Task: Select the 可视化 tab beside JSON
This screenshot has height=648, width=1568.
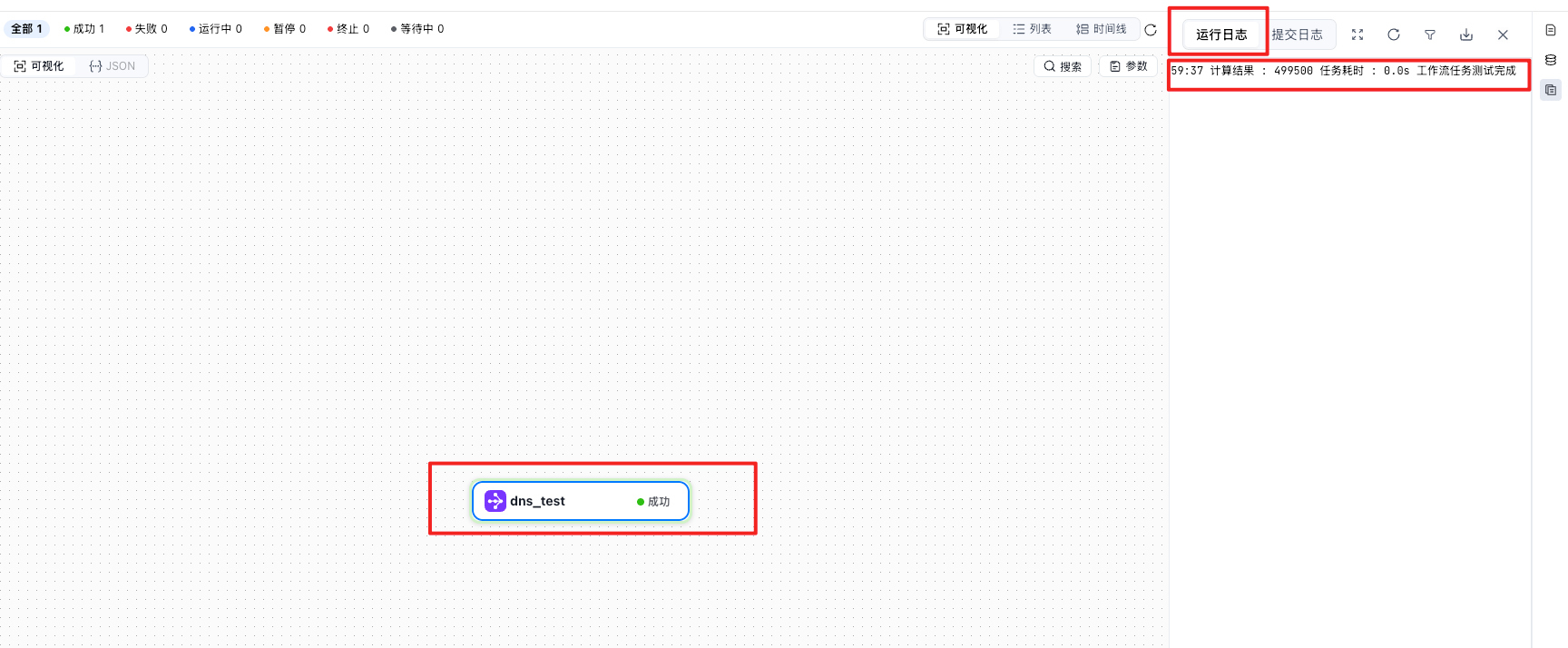Action: pos(39,66)
